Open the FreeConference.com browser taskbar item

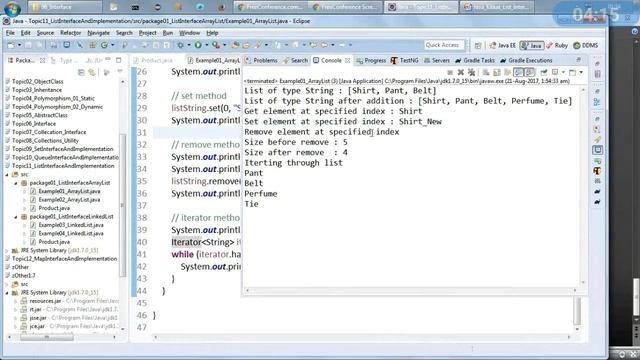point(270,7)
